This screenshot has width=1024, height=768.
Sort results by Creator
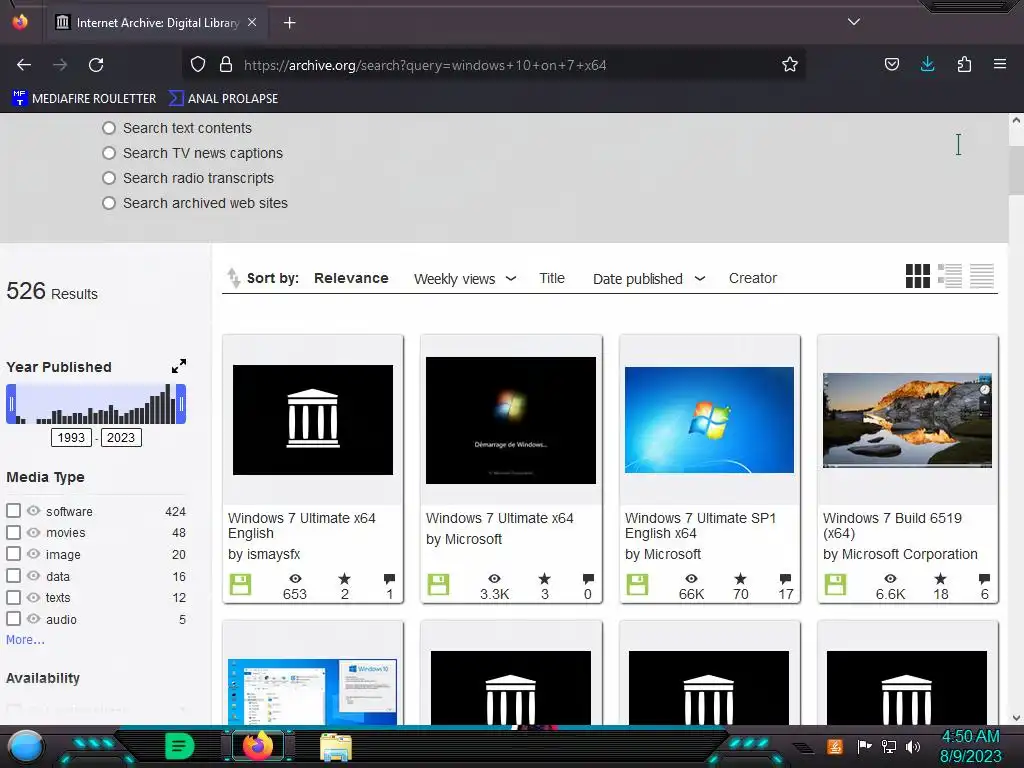click(x=752, y=278)
